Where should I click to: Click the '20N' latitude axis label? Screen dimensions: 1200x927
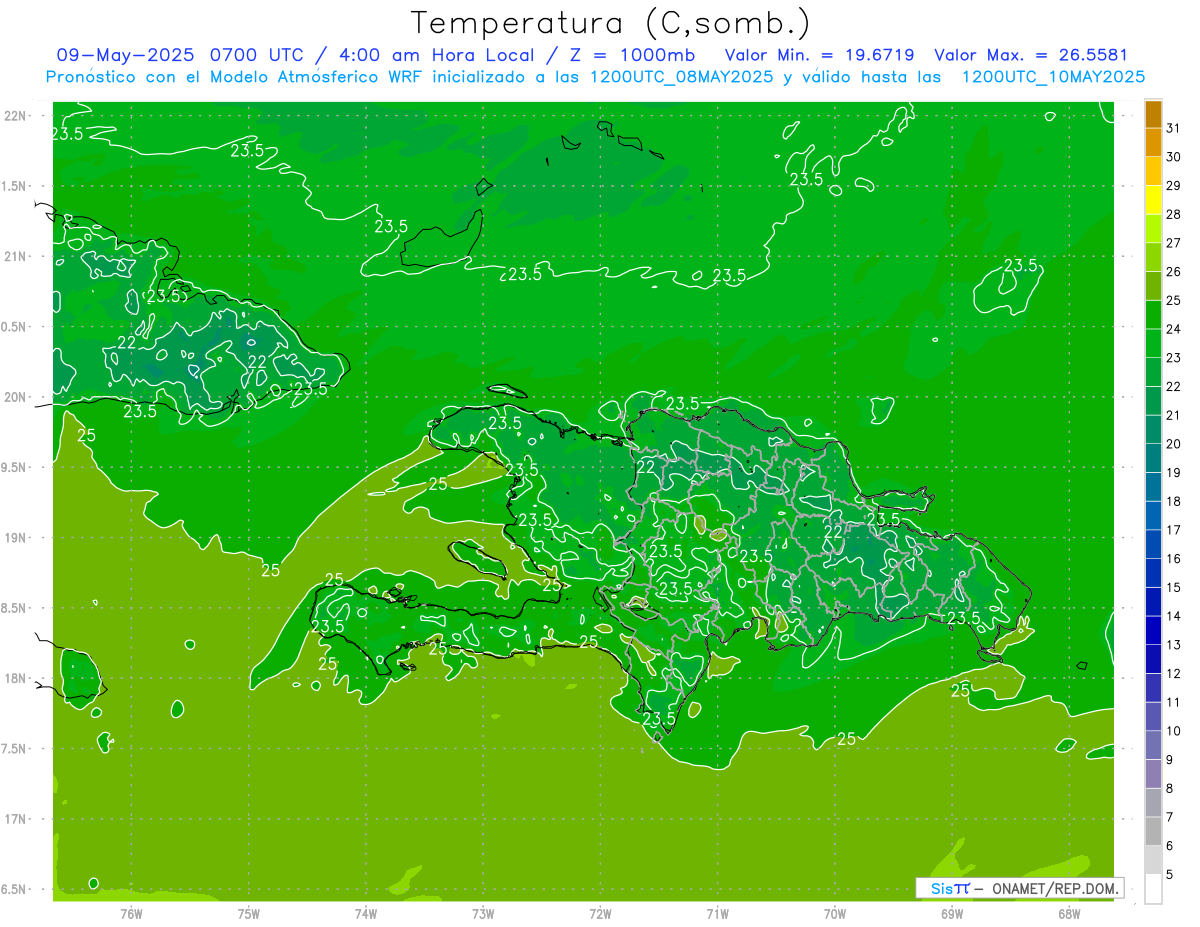click(16, 397)
